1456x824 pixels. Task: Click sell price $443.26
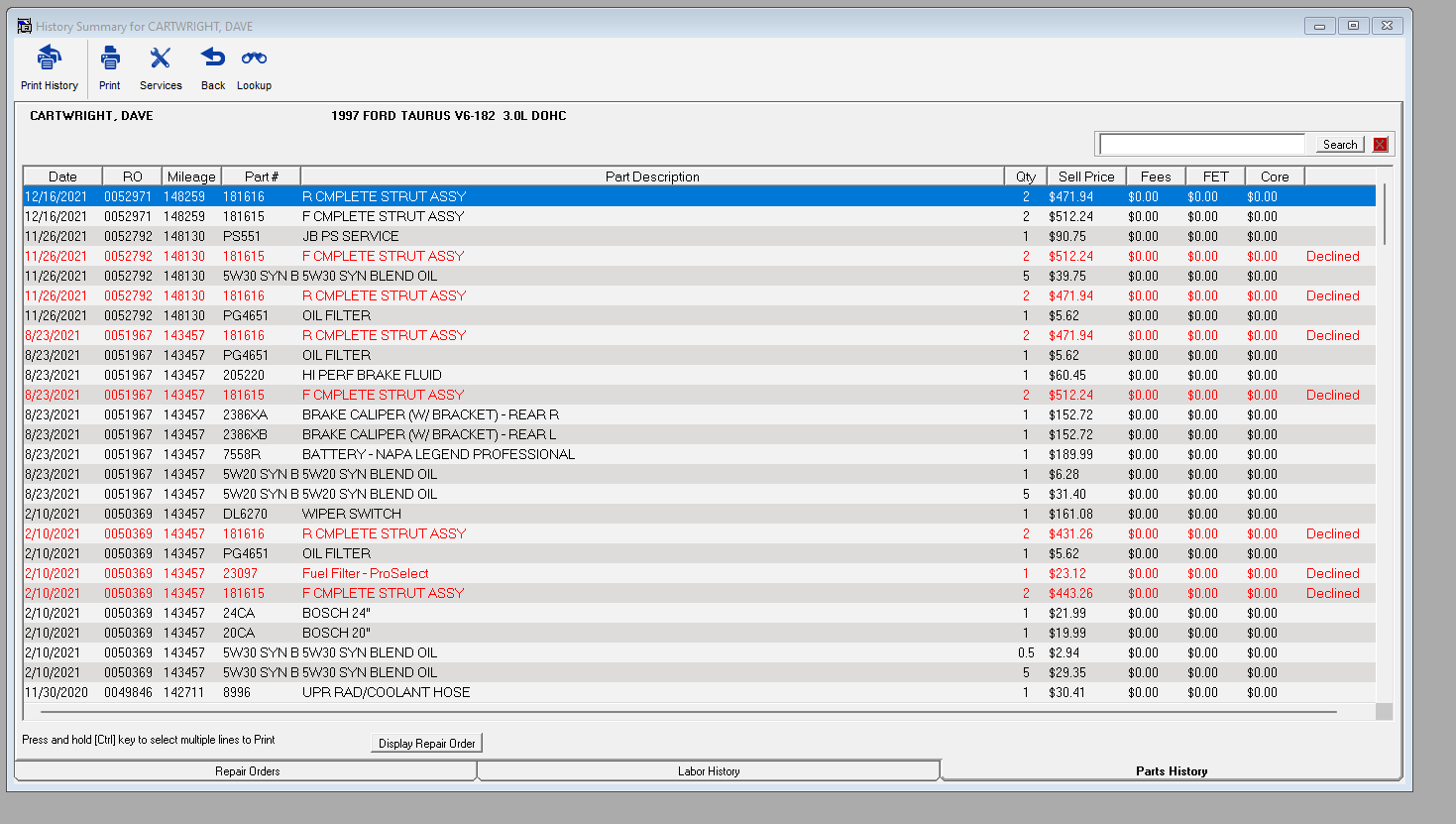point(1070,593)
